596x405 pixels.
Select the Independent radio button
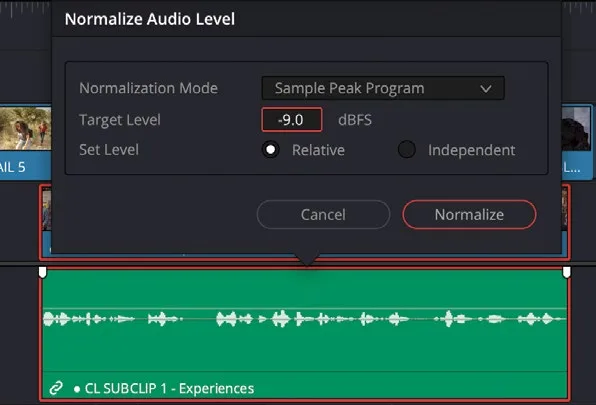(x=407, y=150)
